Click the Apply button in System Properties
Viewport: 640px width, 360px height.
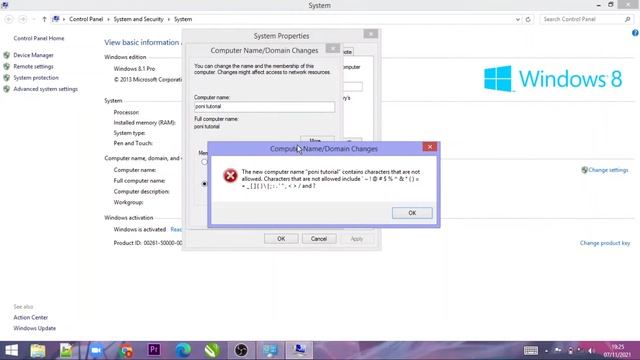[x=356, y=239]
